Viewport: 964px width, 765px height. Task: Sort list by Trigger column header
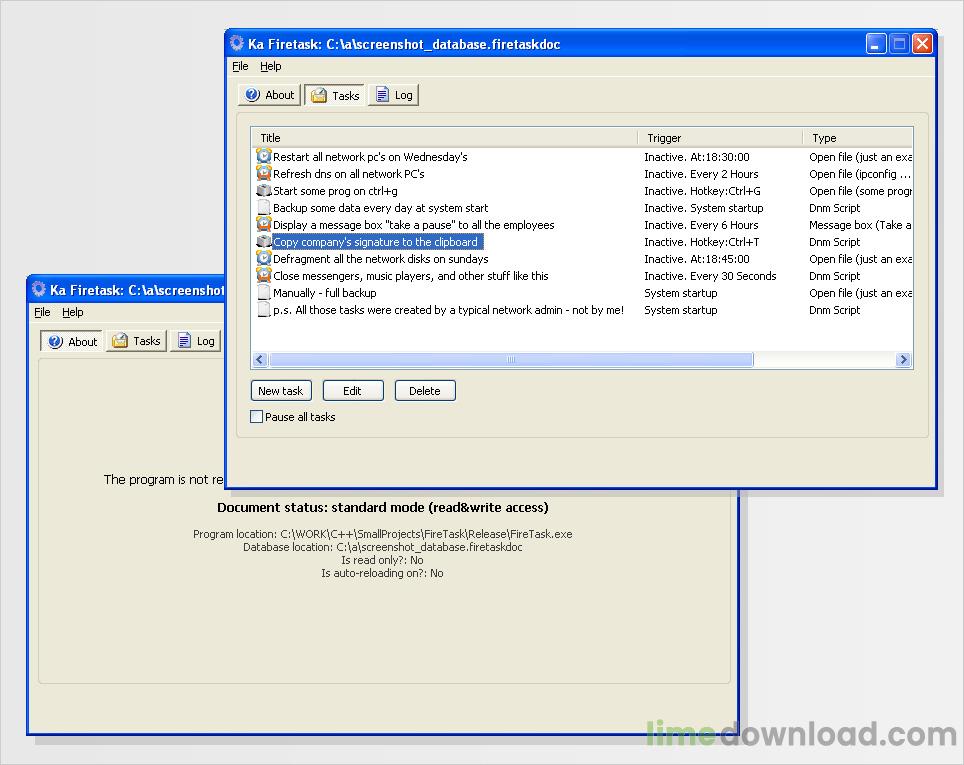tap(720, 138)
